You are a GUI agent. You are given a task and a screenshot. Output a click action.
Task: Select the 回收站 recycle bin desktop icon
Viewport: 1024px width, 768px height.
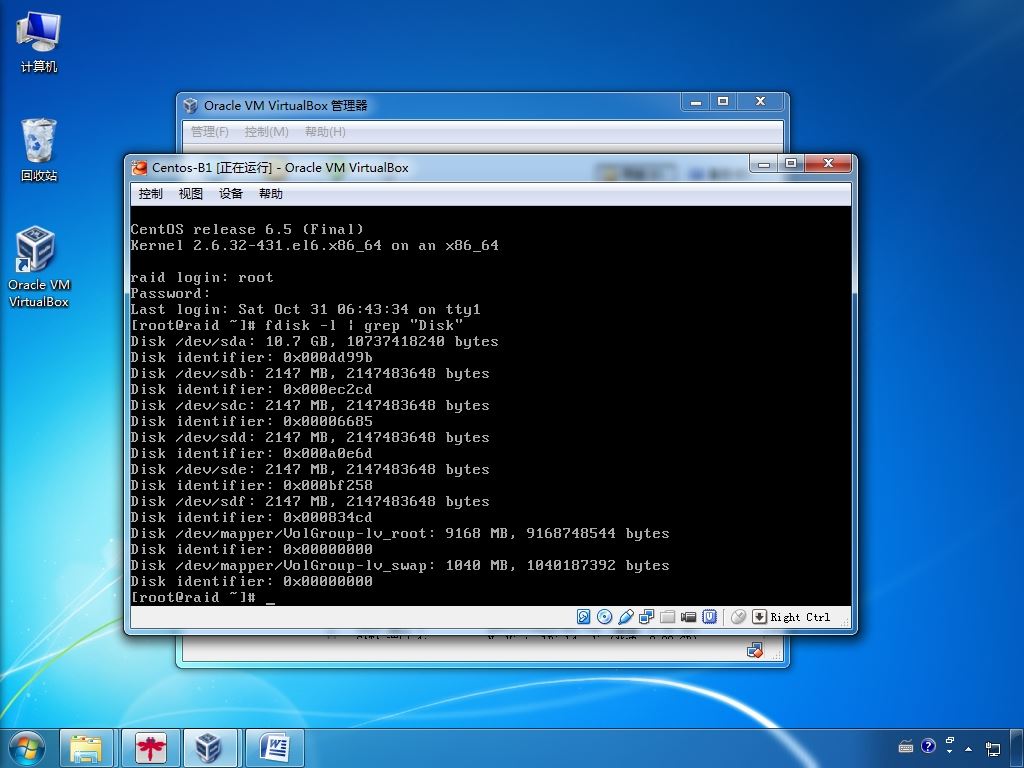(39, 150)
